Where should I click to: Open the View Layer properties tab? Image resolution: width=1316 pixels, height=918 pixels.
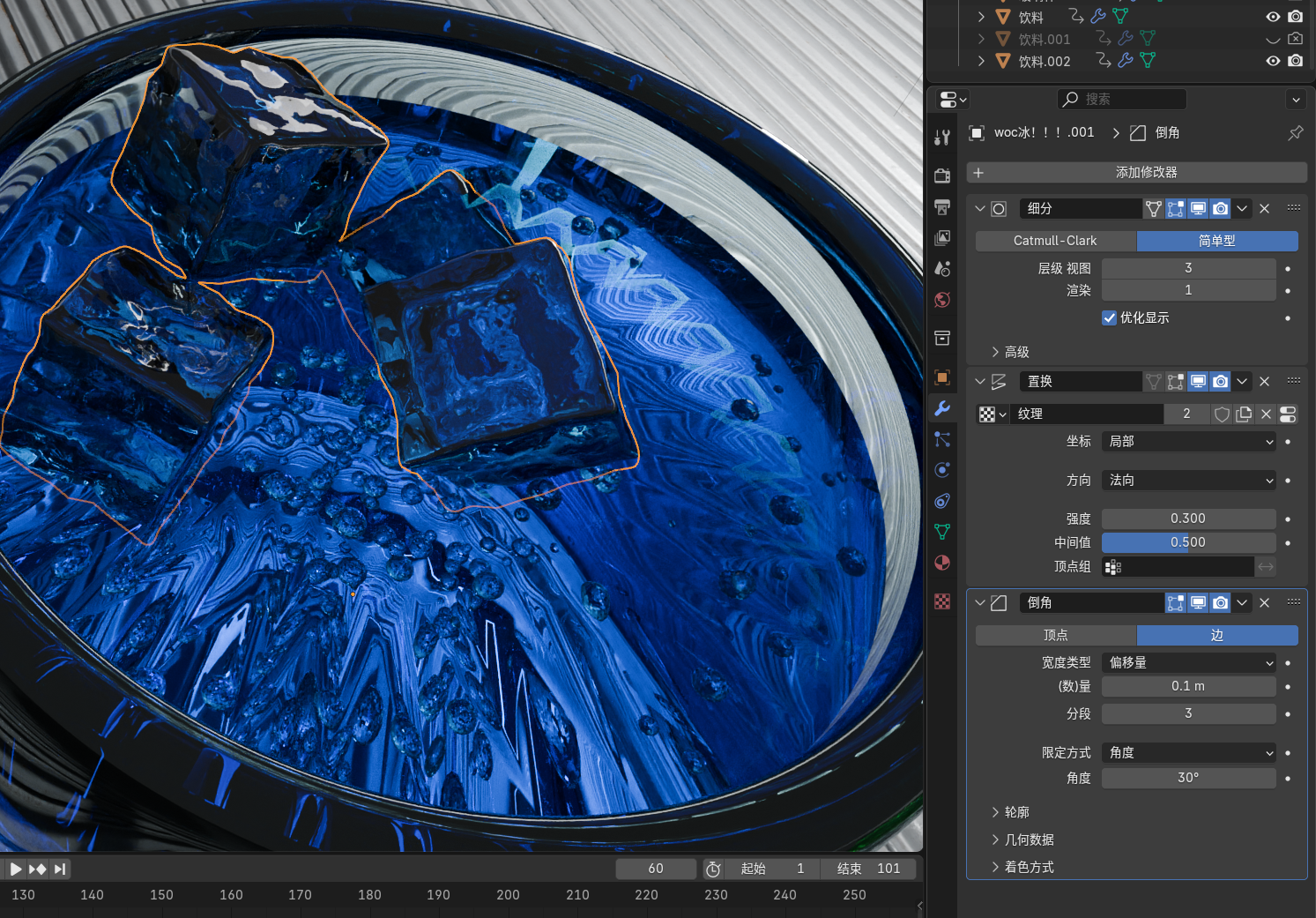point(942,238)
